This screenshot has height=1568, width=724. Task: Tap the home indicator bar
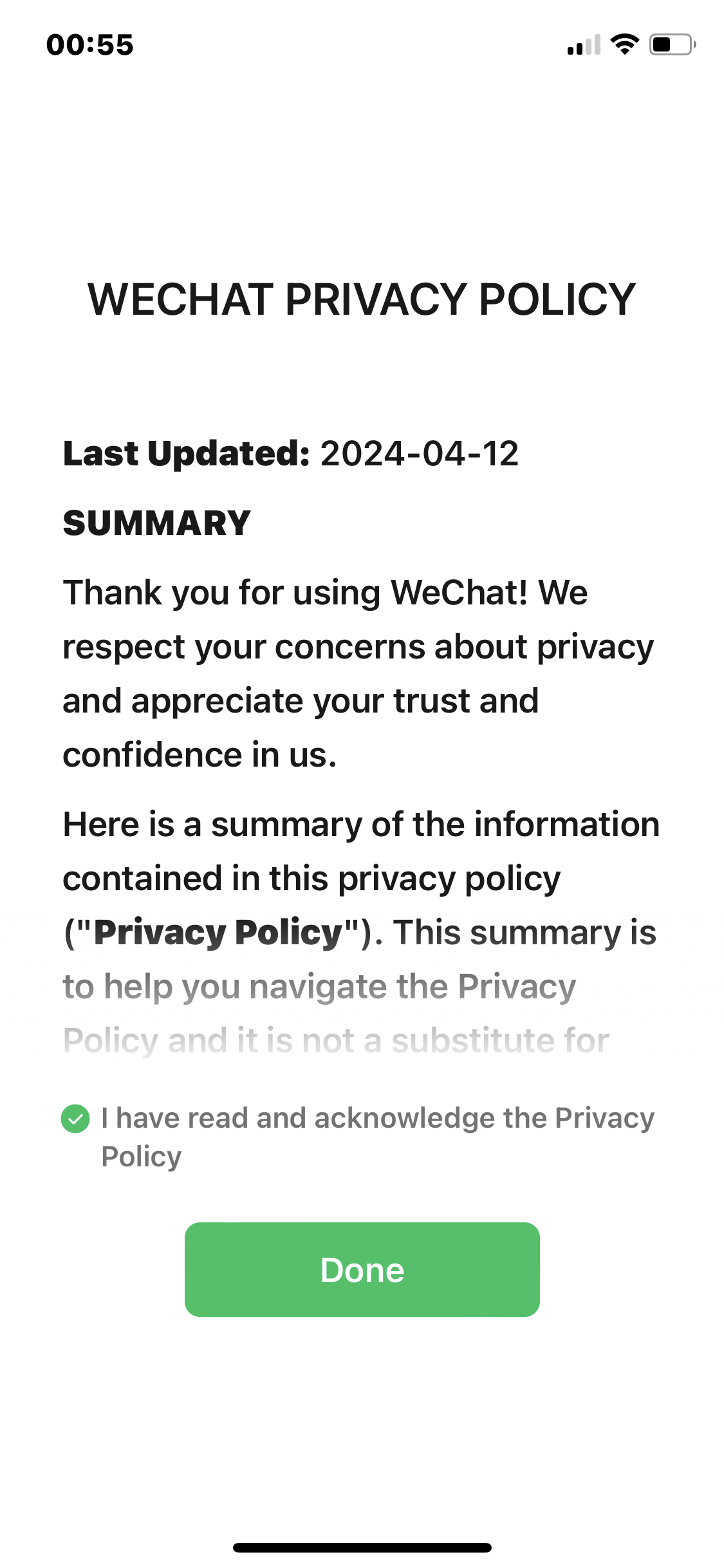point(362,1547)
